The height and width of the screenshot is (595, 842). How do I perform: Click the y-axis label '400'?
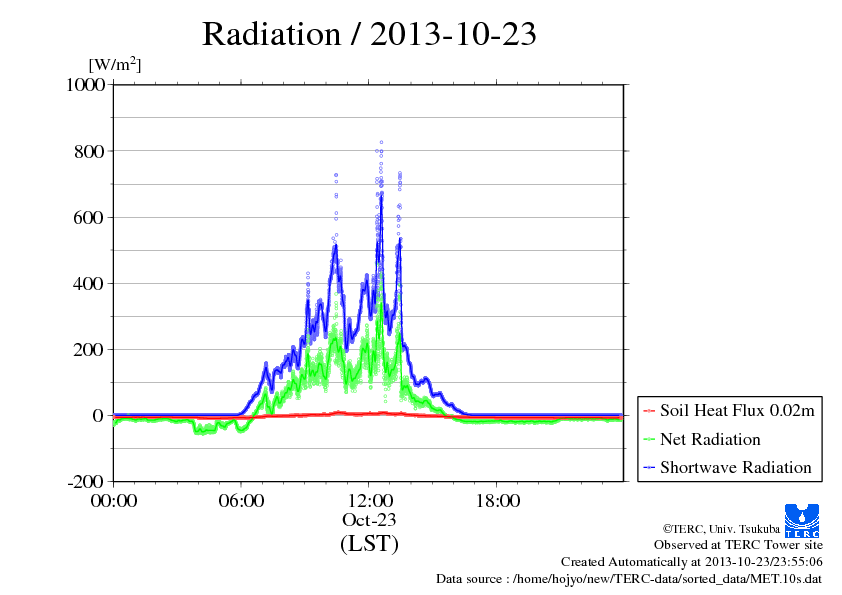[89, 284]
